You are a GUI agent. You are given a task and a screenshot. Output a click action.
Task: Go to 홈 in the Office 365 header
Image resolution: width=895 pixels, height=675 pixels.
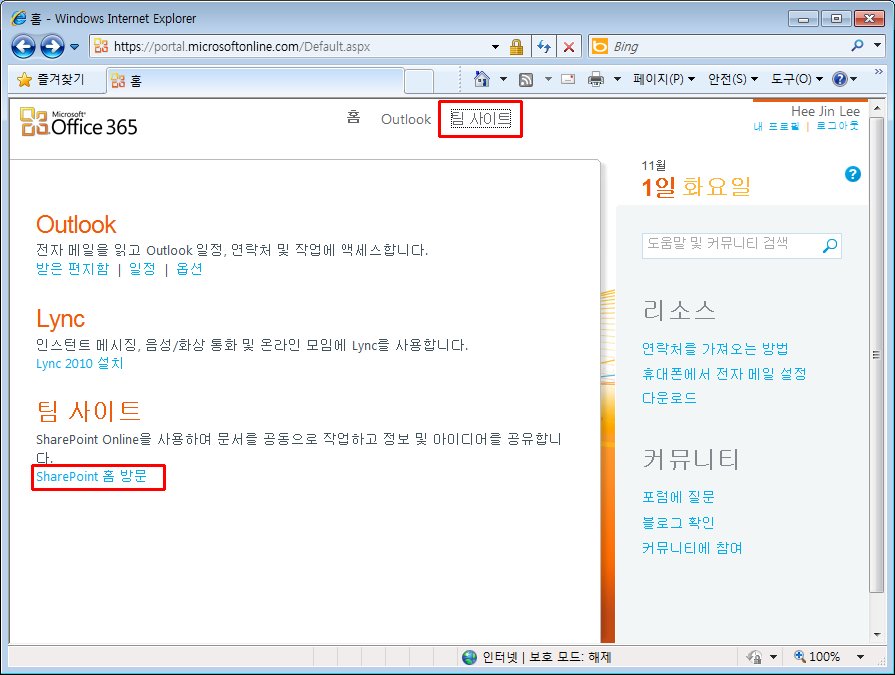click(x=353, y=118)
